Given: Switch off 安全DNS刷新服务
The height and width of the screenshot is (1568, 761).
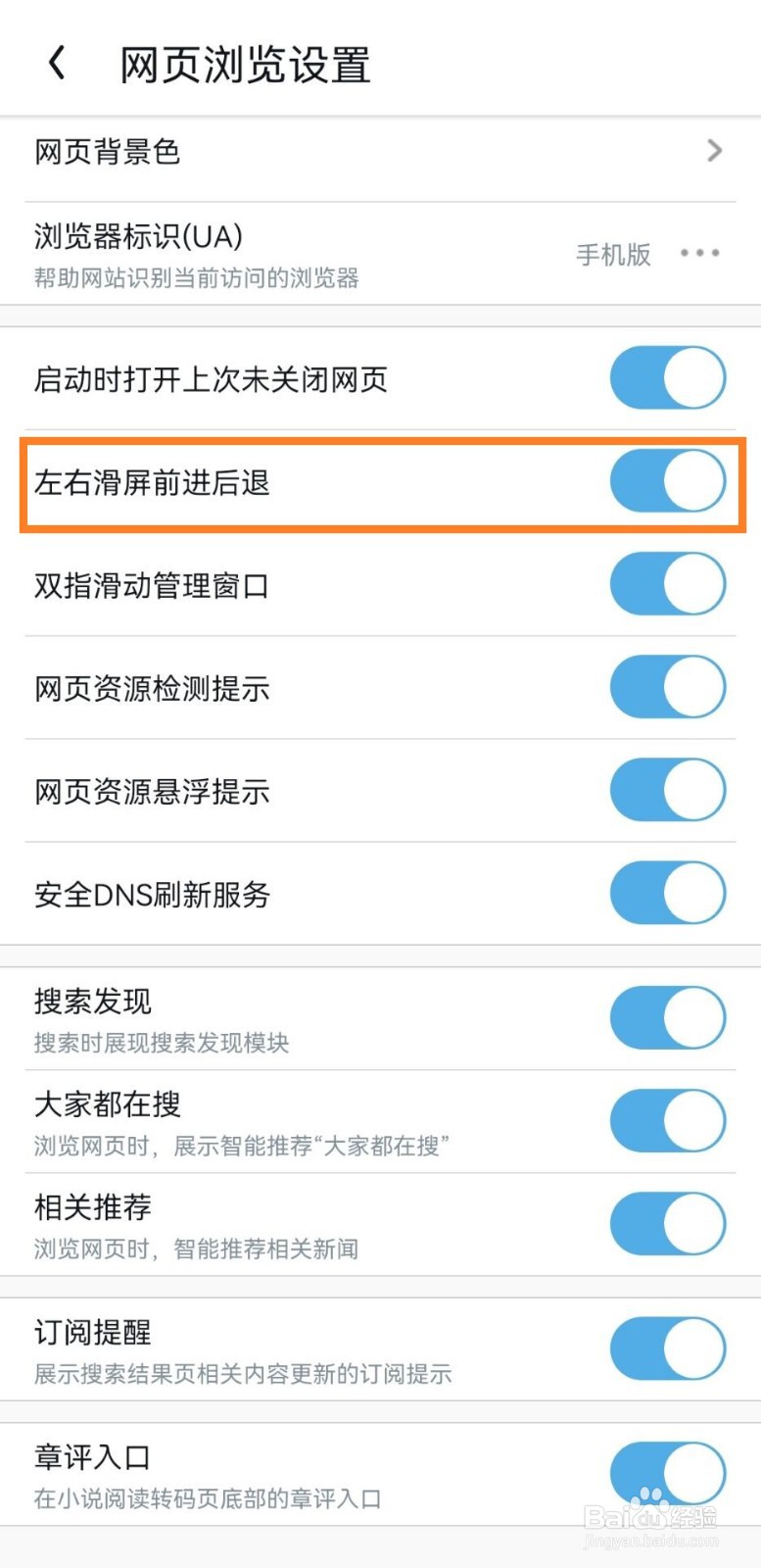Looking at the screenshot, I should 667,893.
